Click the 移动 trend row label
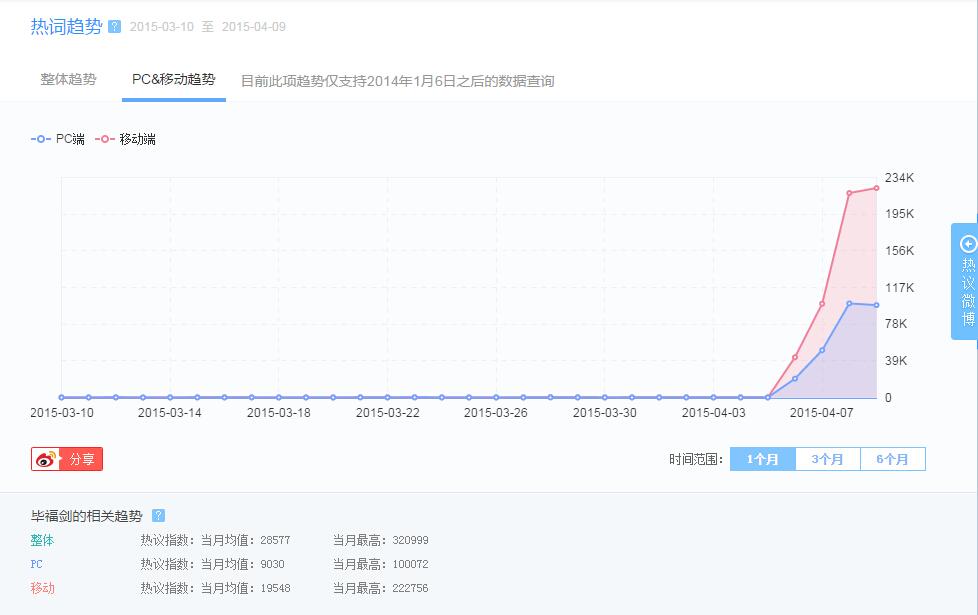The width and height of the screenshot is (978, 615). point(42,588)
